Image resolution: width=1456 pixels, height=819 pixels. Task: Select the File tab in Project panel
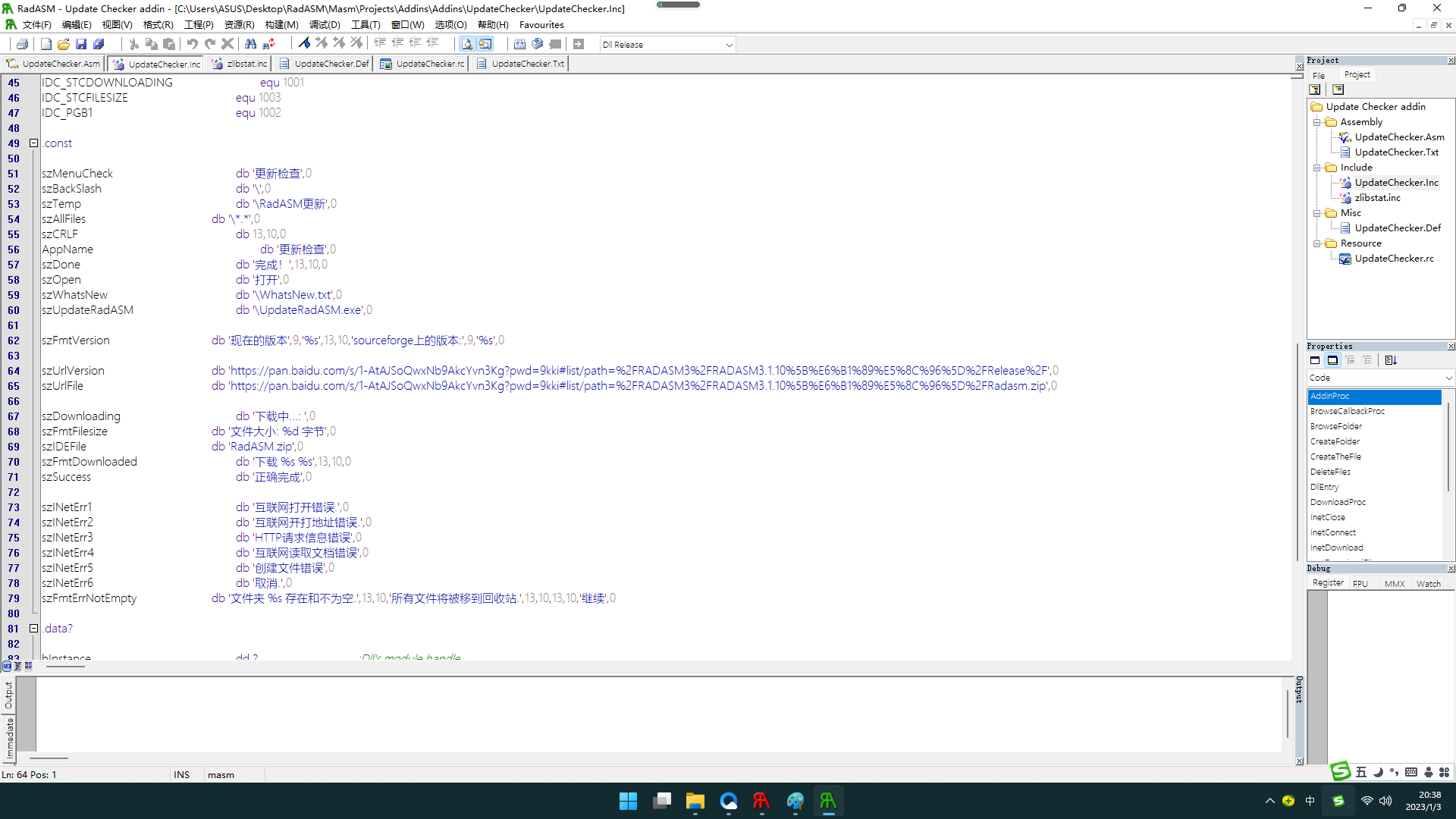pyautogui.click(x=1319, y=75)
